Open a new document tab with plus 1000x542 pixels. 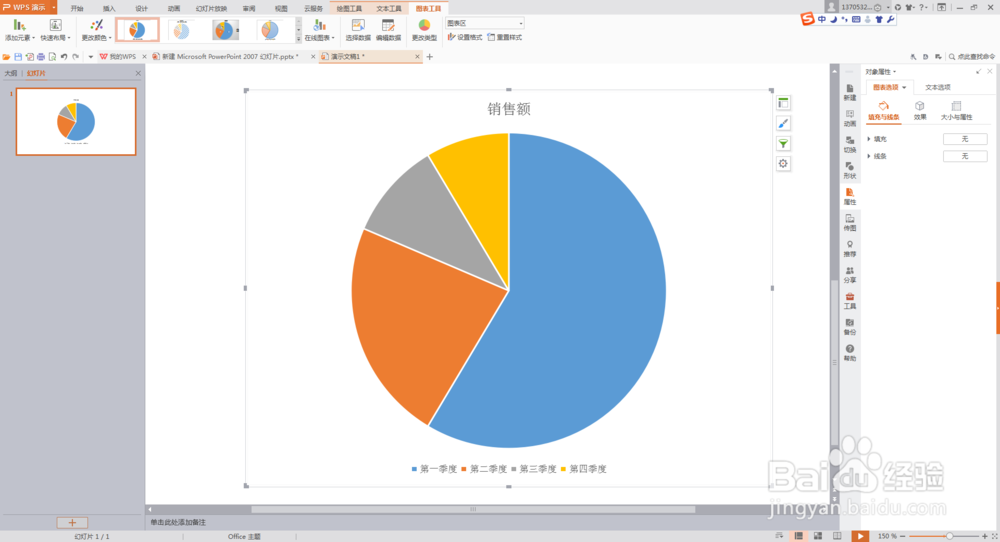[430, 57]
